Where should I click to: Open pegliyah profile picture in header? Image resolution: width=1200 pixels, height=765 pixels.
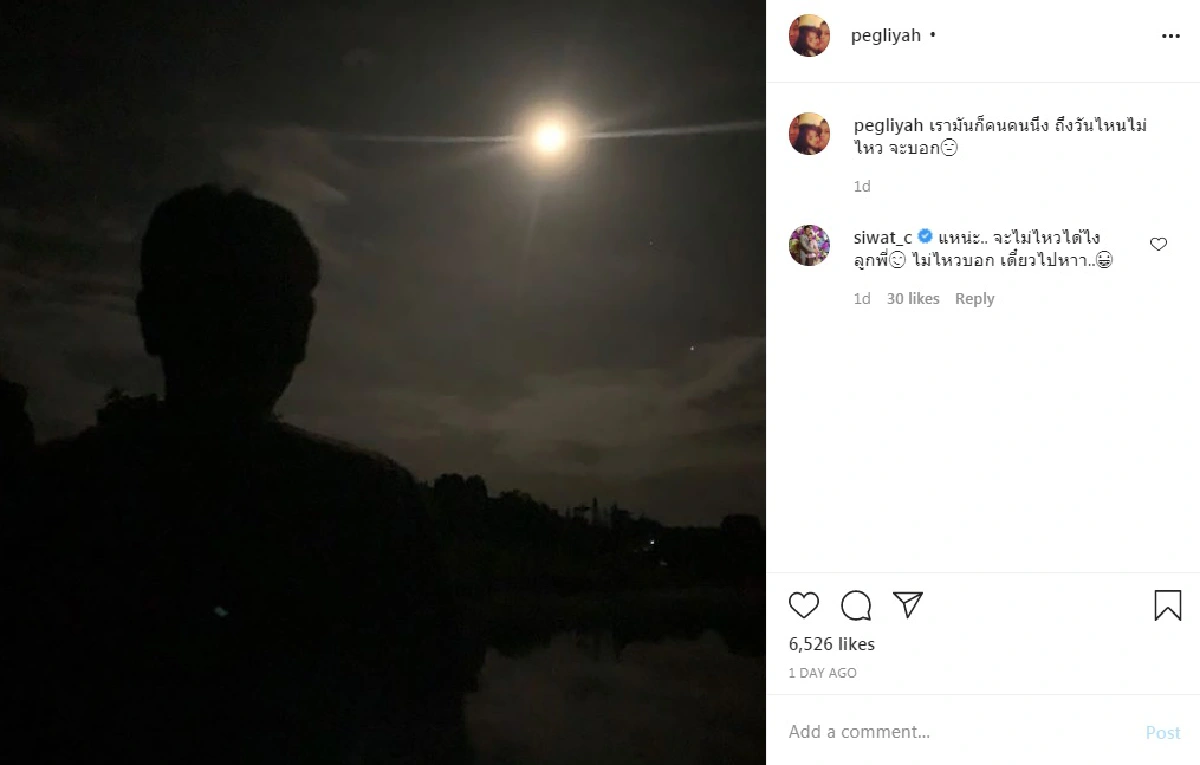pyautogui.click(x=810, y=36)
